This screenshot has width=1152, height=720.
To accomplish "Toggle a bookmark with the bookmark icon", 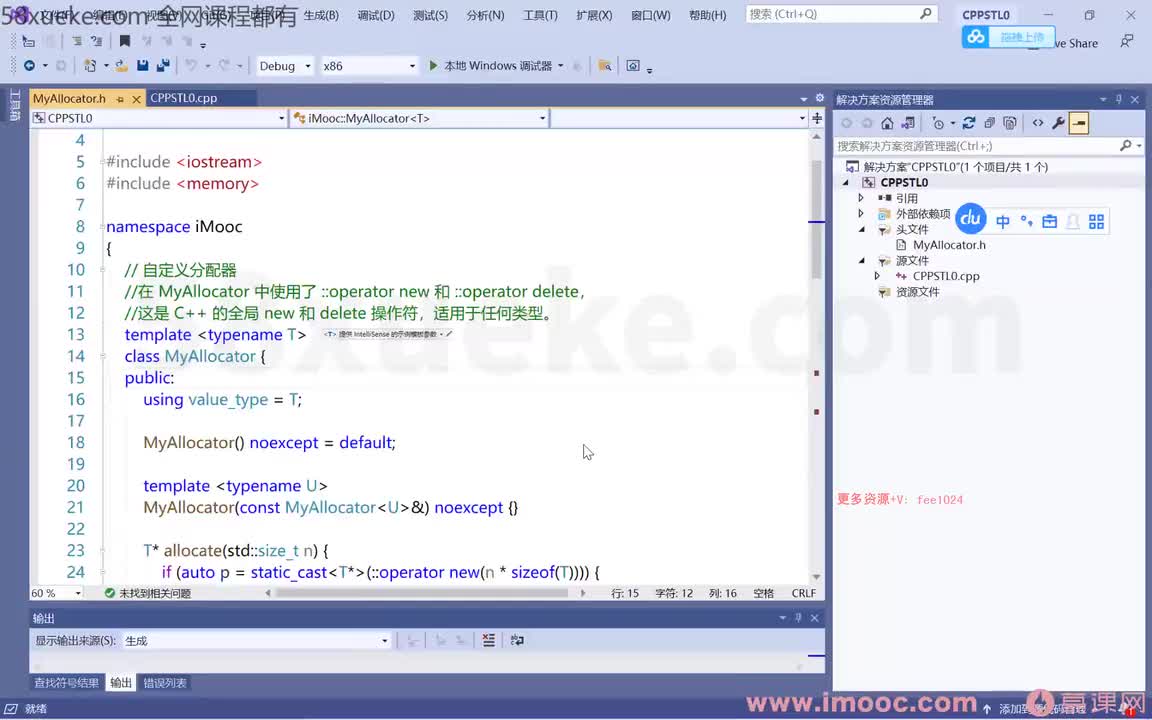I will (124, 41).
